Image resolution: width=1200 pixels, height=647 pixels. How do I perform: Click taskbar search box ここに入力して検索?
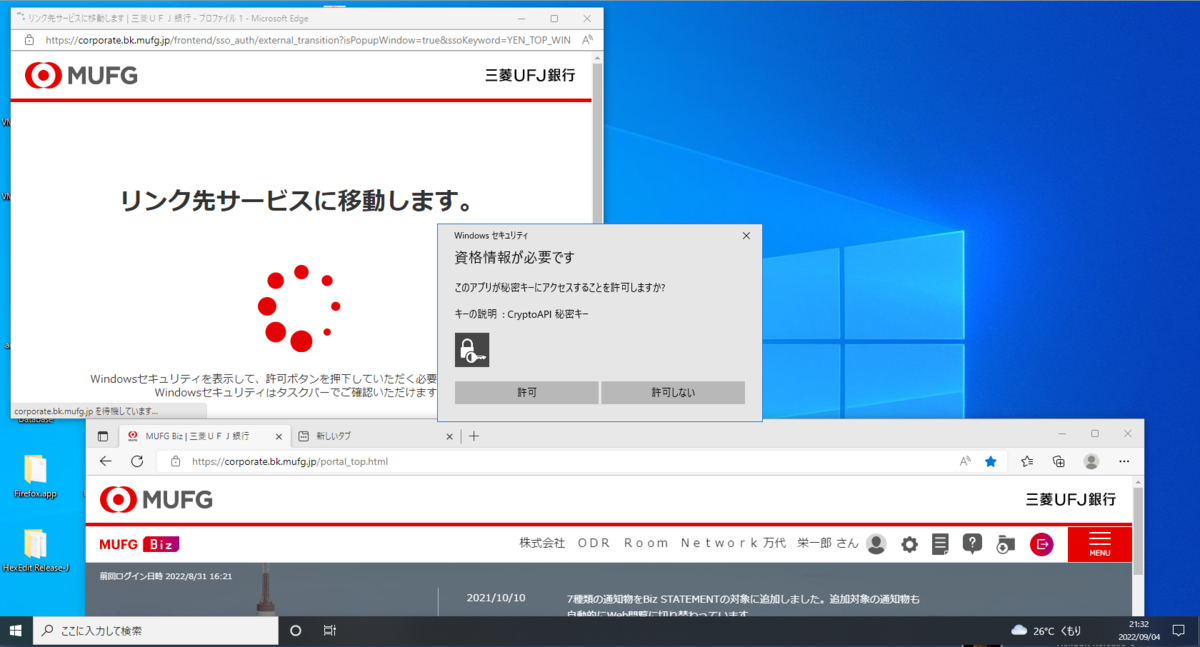pyautogui.click(x=153, y=631)
